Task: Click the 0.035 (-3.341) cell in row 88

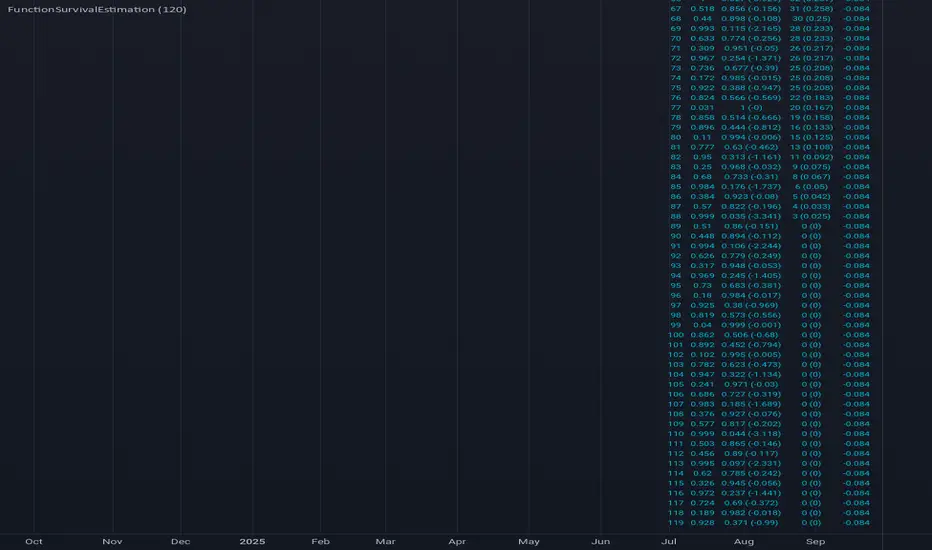Action: 751,216
